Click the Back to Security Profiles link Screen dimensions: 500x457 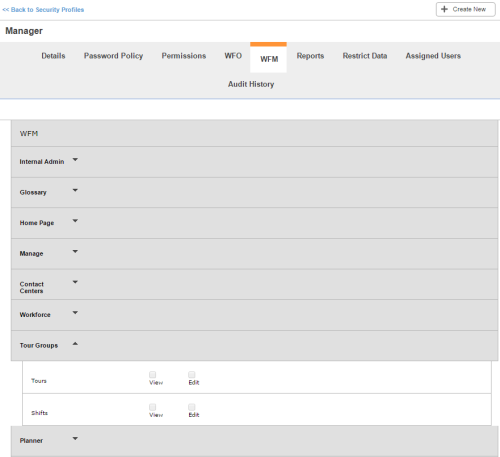point(43,10)
